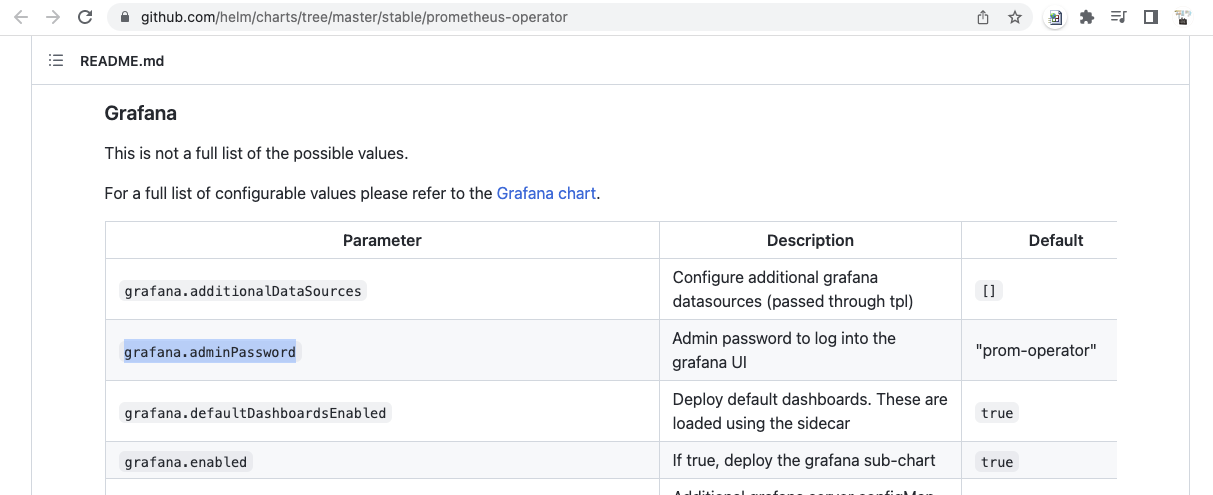This screenshot has height=495, width=1213.
Task: Click the highlighted grafana.adminPassword parameter
Action: coord(210,352)
